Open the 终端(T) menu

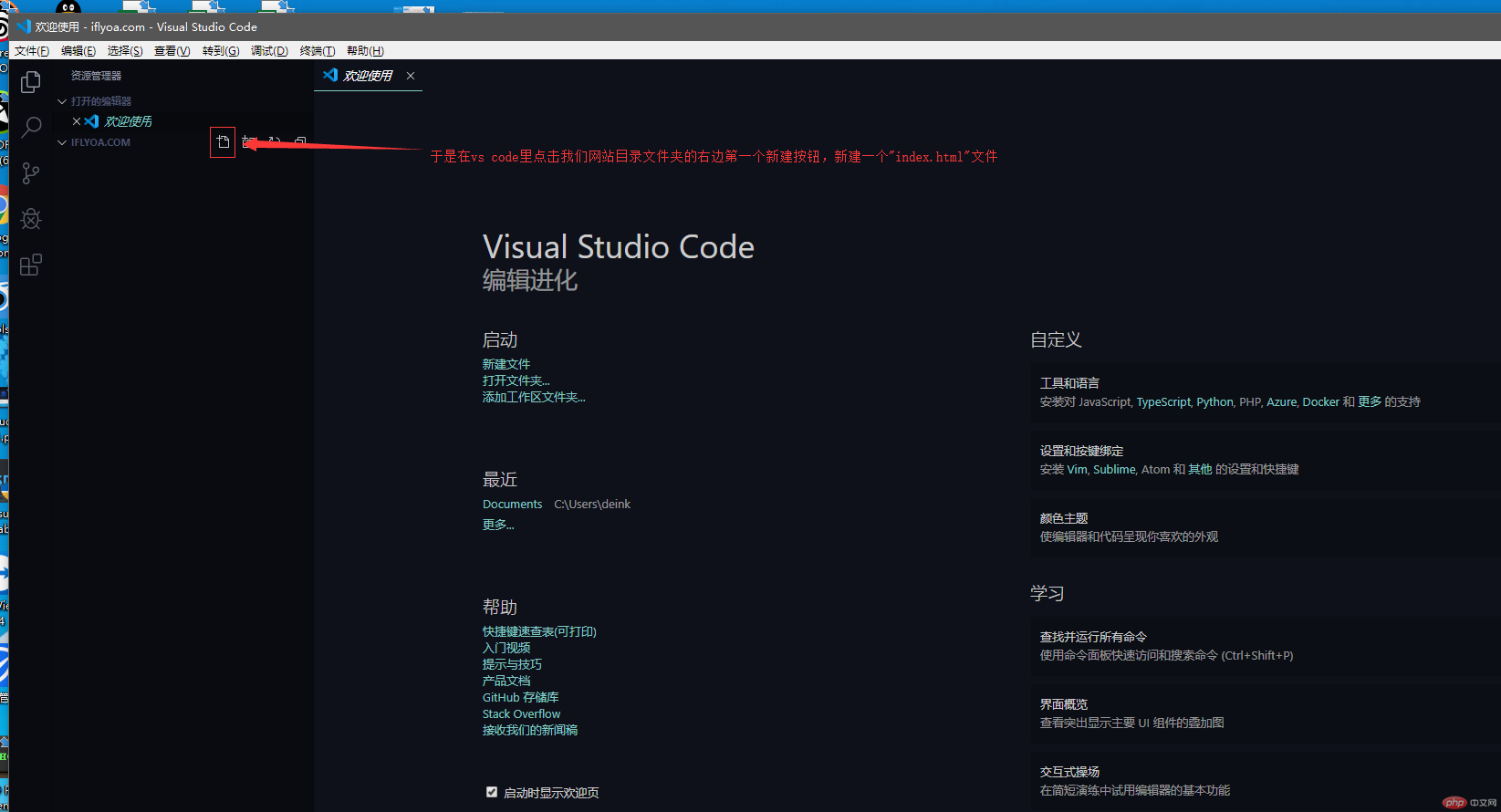(318, 51)
